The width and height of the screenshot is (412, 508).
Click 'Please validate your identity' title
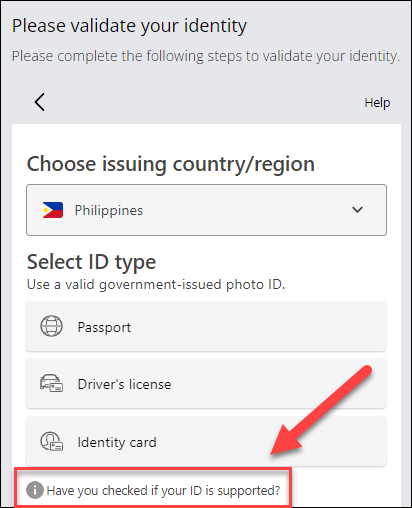(129, 26)
